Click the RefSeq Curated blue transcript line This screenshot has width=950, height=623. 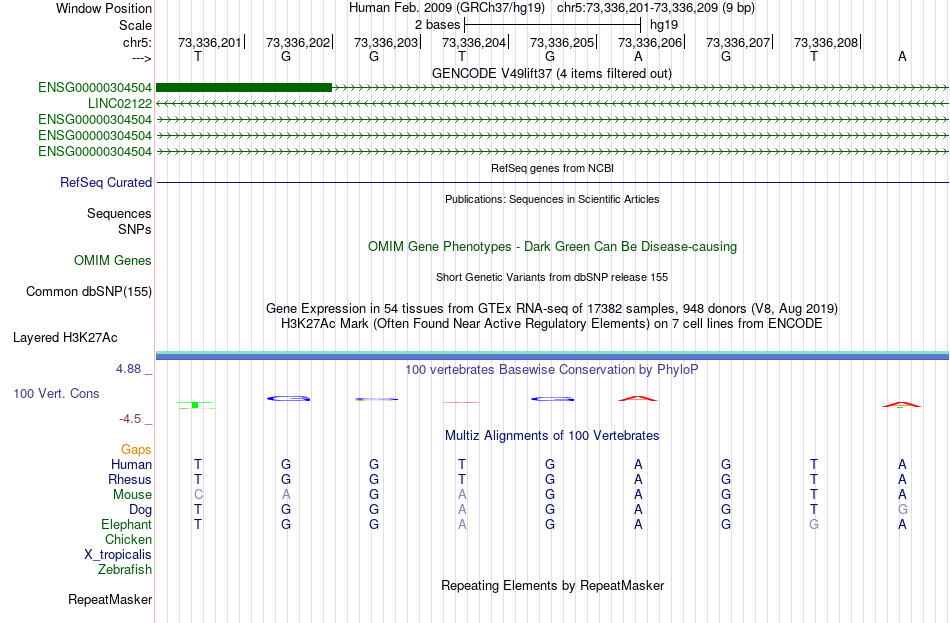point(552,182)
